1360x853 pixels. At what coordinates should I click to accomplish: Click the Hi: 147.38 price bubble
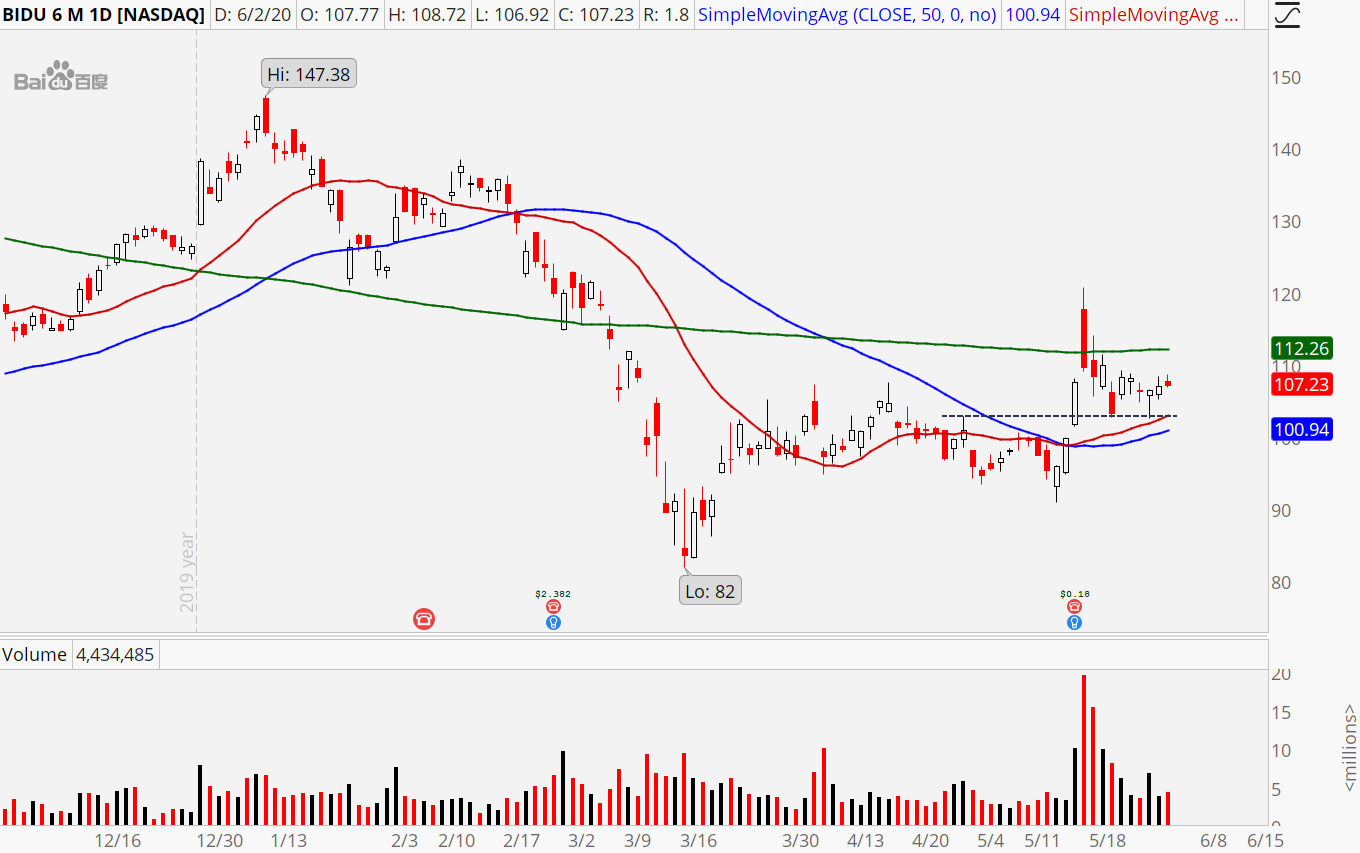(310, 74)
